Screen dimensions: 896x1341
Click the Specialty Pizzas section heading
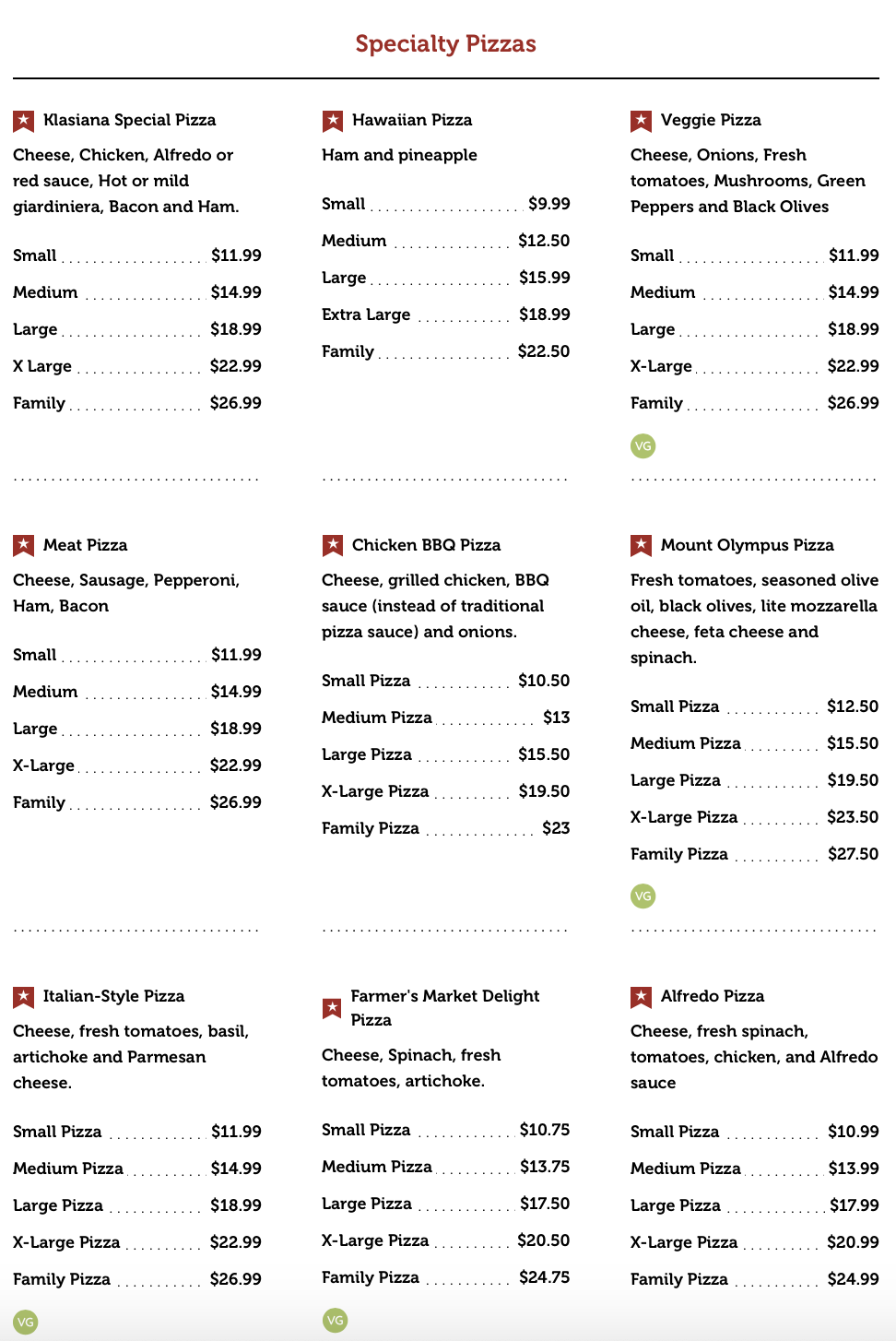point(446,43)
